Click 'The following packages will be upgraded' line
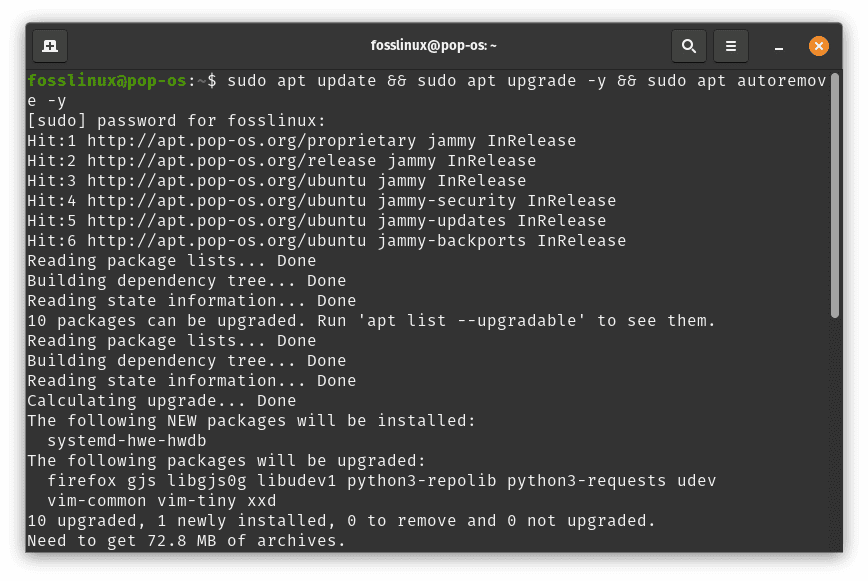 (226, 460)
